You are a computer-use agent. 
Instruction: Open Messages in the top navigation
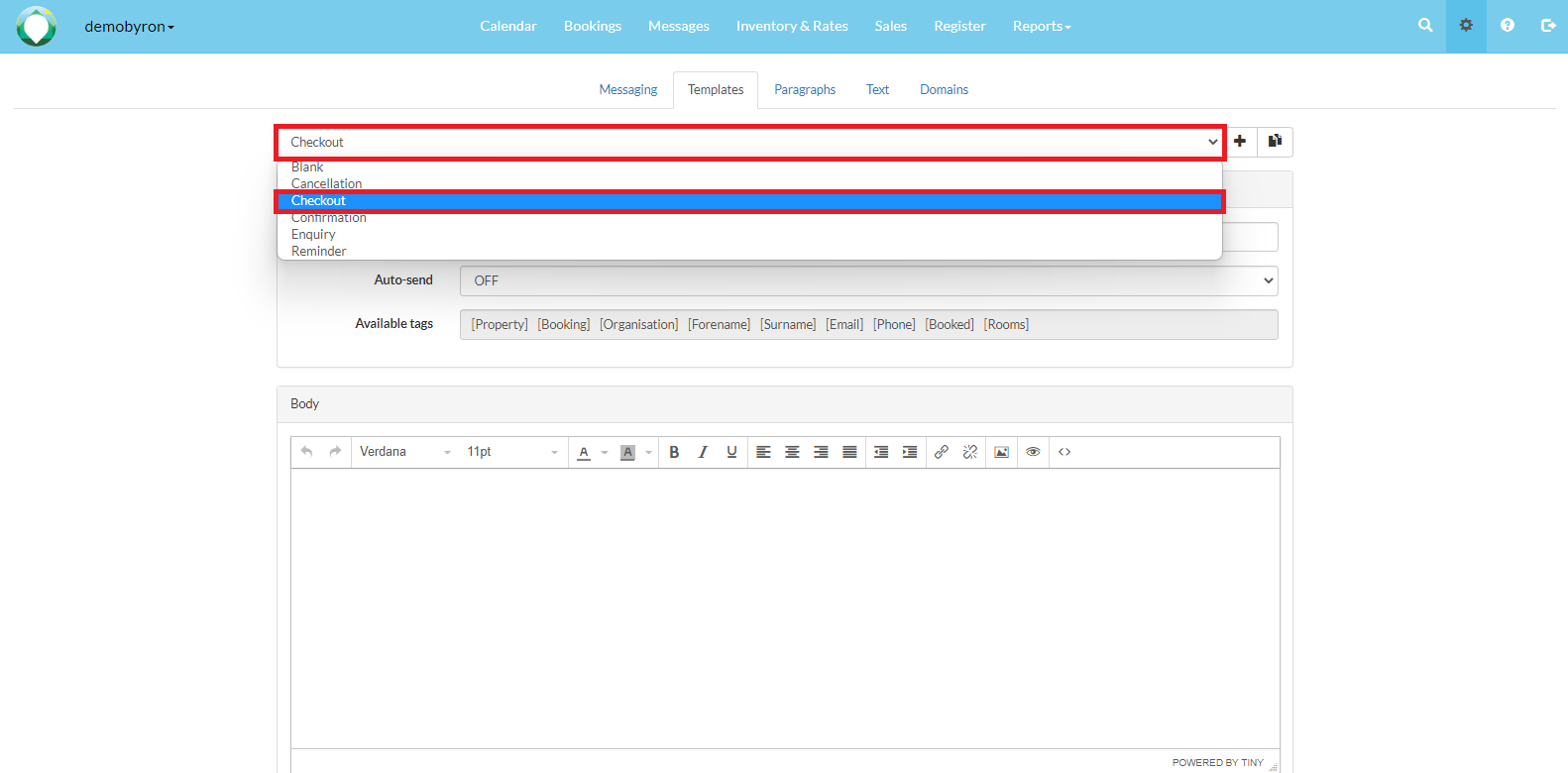(x=679, y=26)
